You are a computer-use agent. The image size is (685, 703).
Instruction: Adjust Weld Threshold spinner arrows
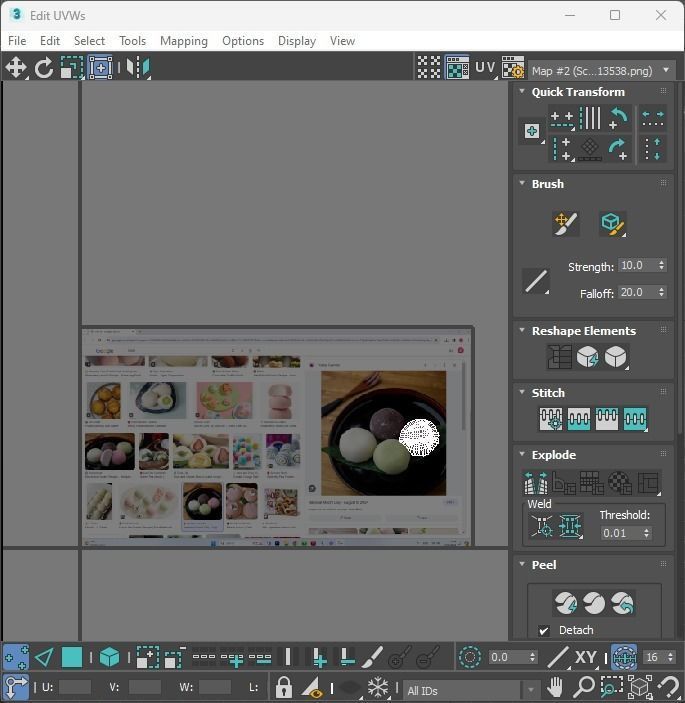(x=646, y=533)
